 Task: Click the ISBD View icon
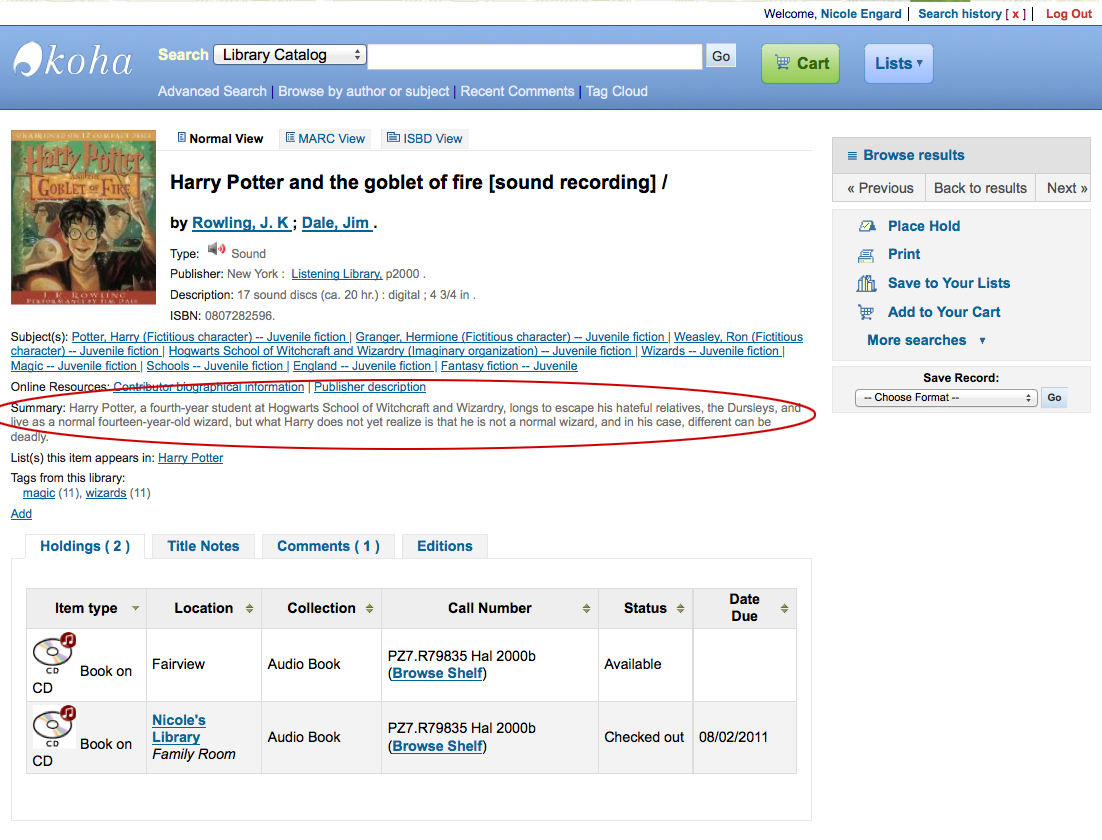coord(394,138)
